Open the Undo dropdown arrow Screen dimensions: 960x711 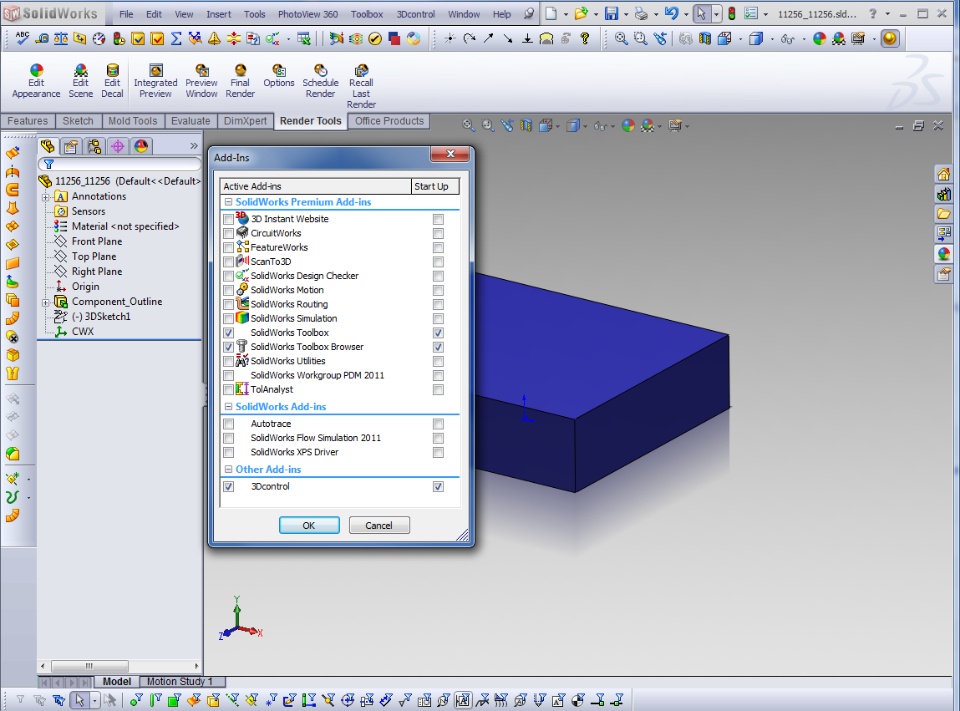click(686, 14)
